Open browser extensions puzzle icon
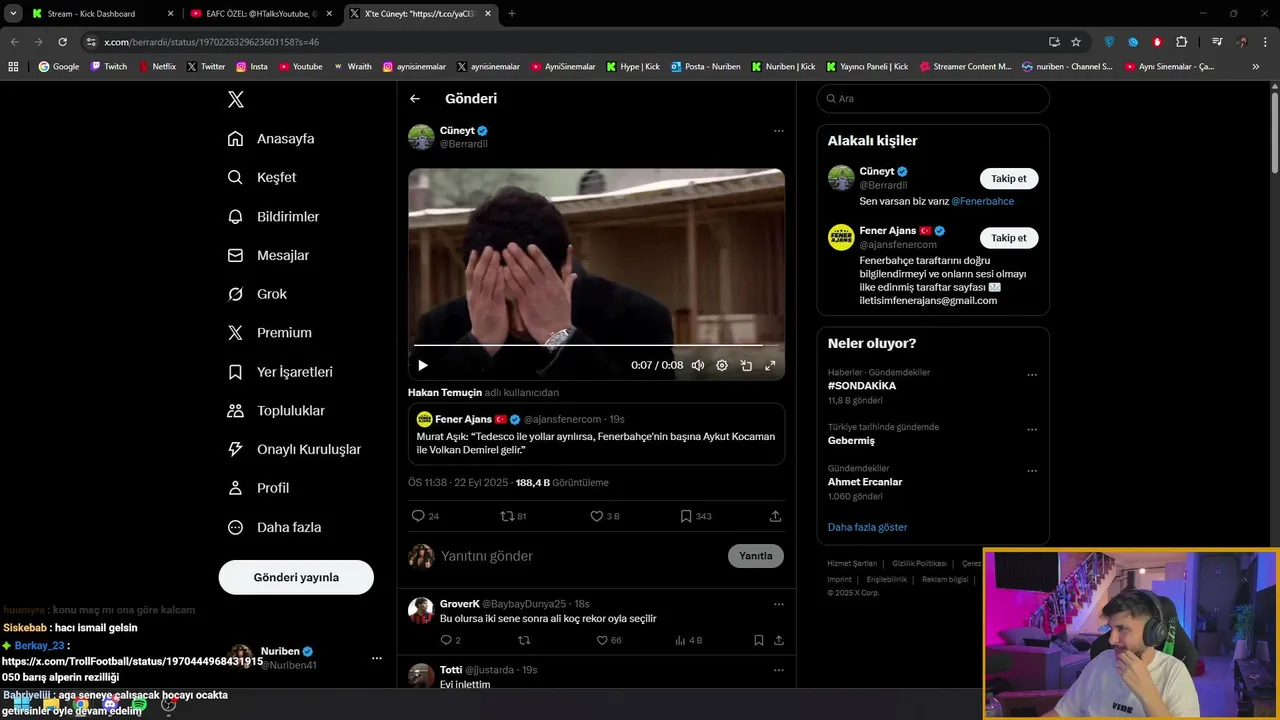Viewport: 1280px width, 720px height. pyautogui.click(x=1181, y=42)
